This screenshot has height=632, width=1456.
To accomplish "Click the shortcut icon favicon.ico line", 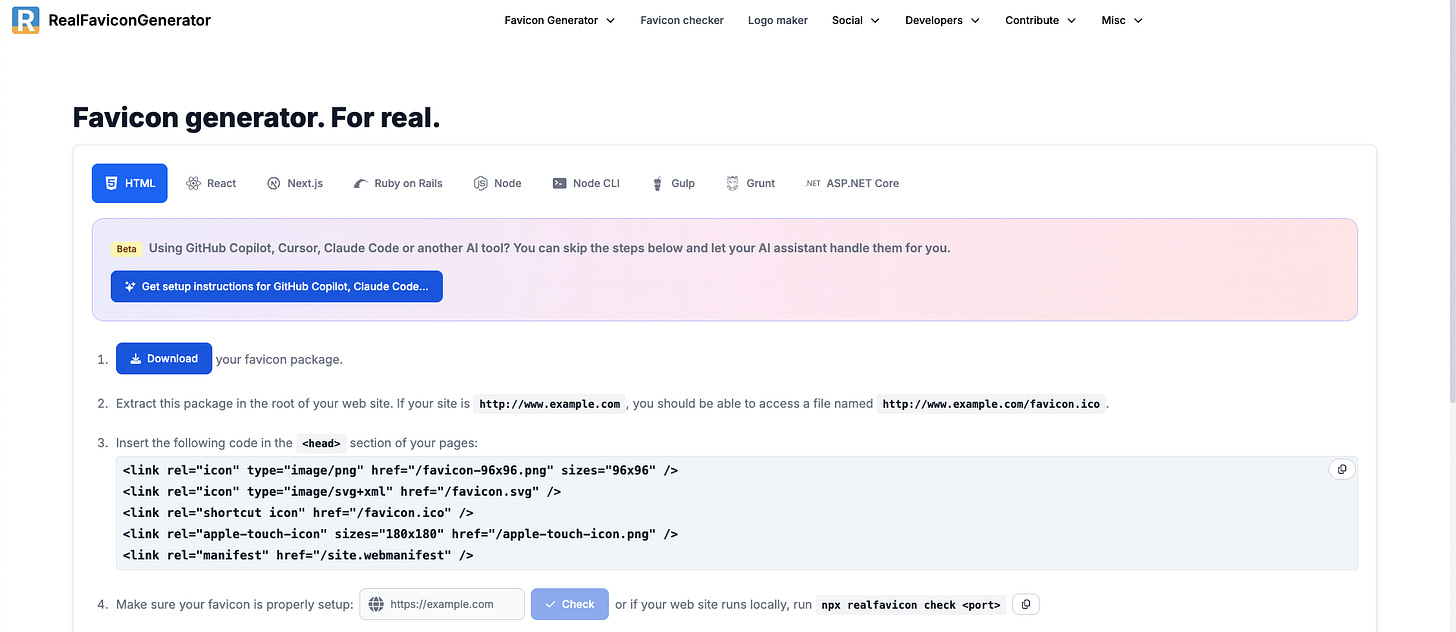I will click(298, 512).
